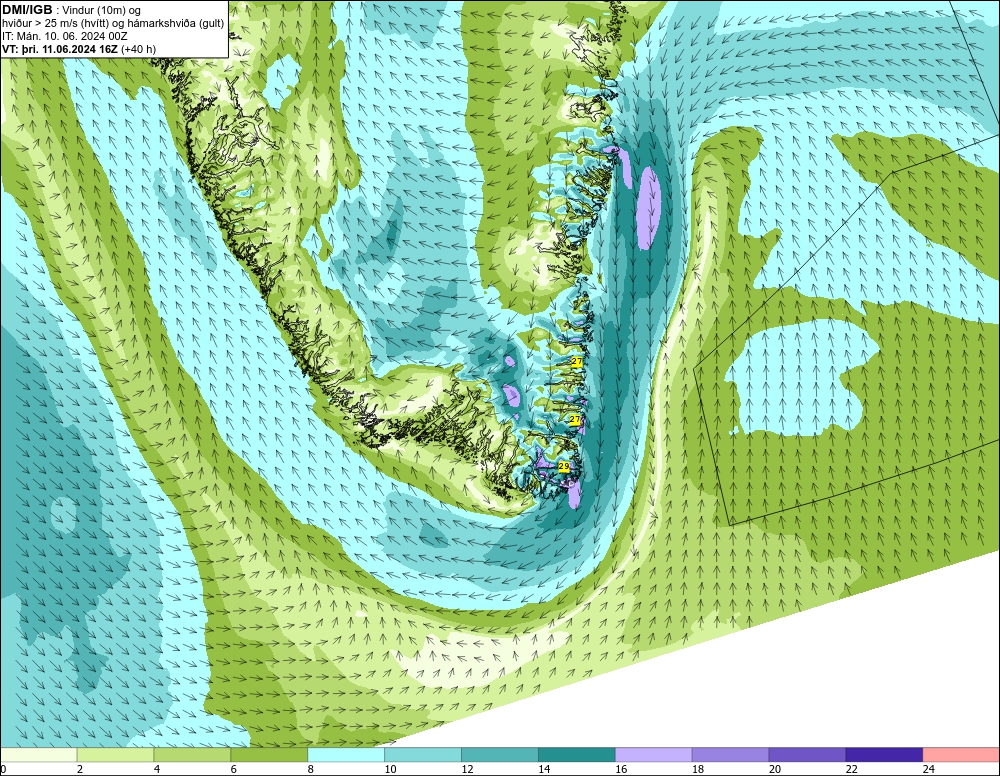Click the legend scale value 14

pyautogui.click(x=544, y=769)
